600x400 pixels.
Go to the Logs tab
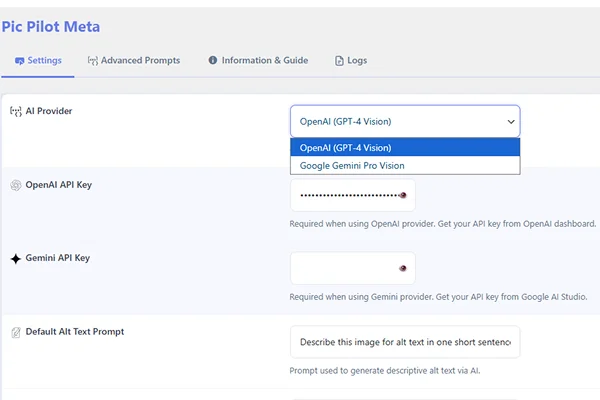click(x=351, y=60)
